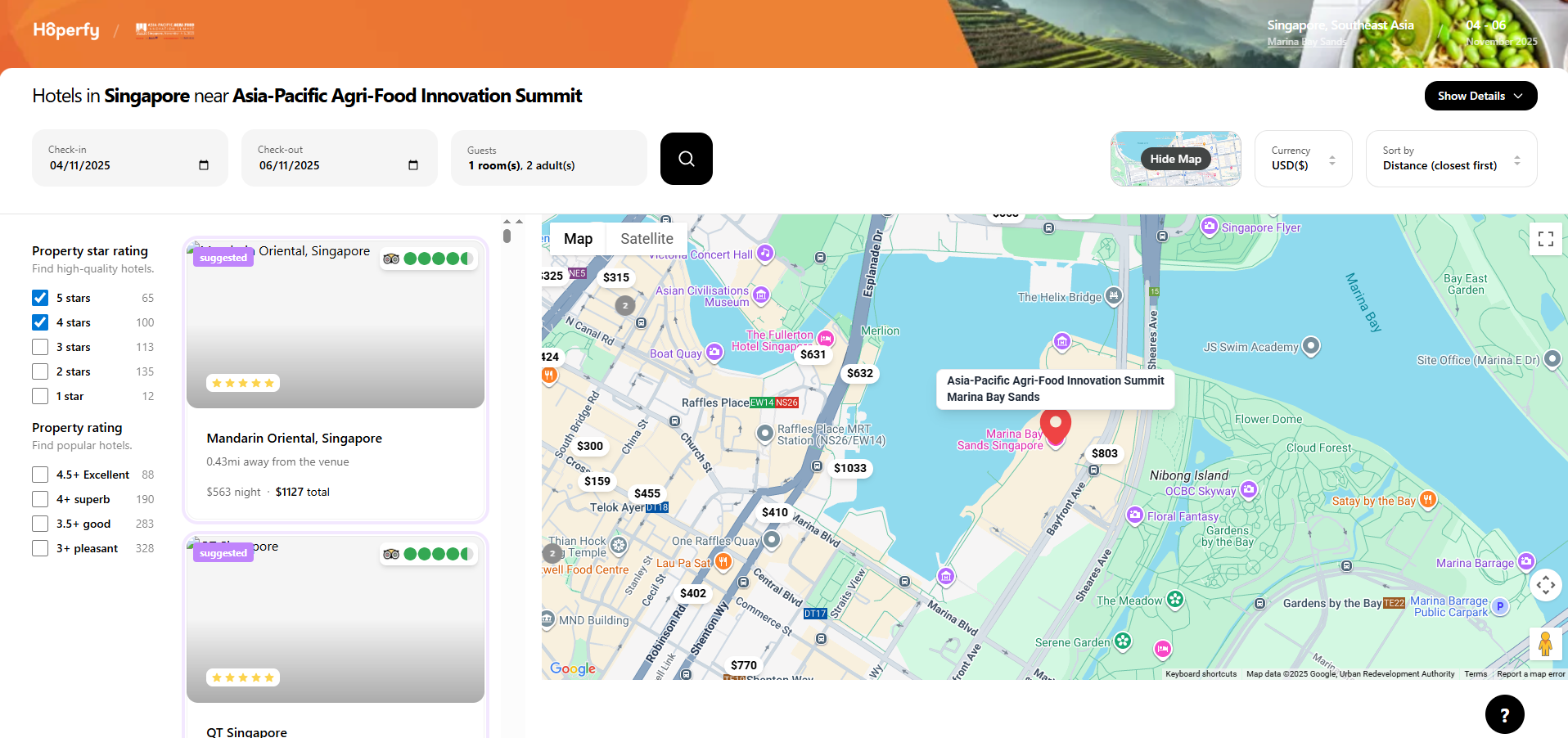Screen dimensions: 1568x738
Task: Uncheck the 4 stars filter
Action: pyautogui.click(x=40, y=322)
